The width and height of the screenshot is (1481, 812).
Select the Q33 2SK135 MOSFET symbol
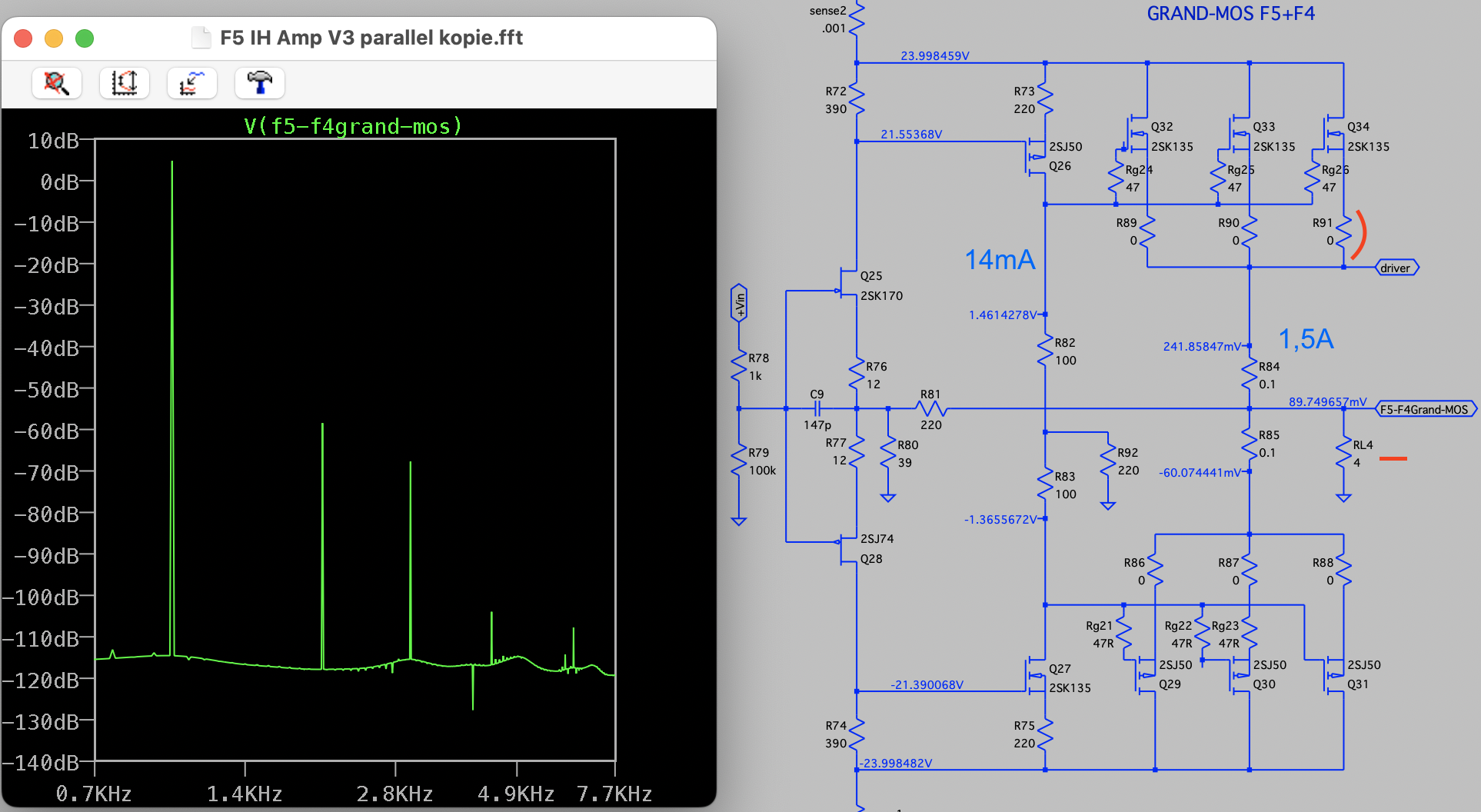coord(1239,135)
